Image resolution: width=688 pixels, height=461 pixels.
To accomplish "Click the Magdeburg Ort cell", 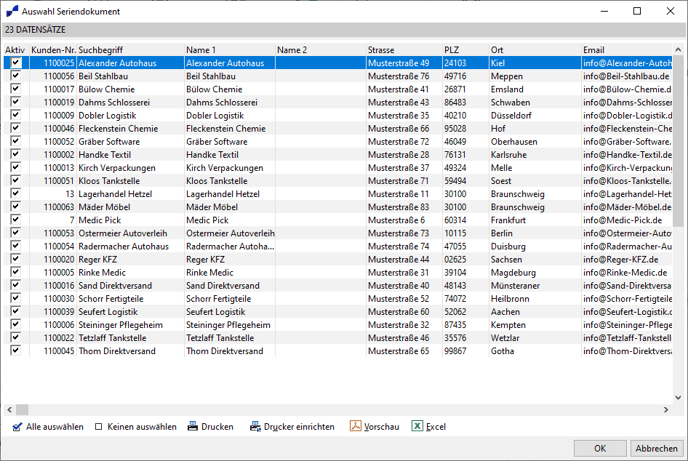I will (x=535, y=272).
